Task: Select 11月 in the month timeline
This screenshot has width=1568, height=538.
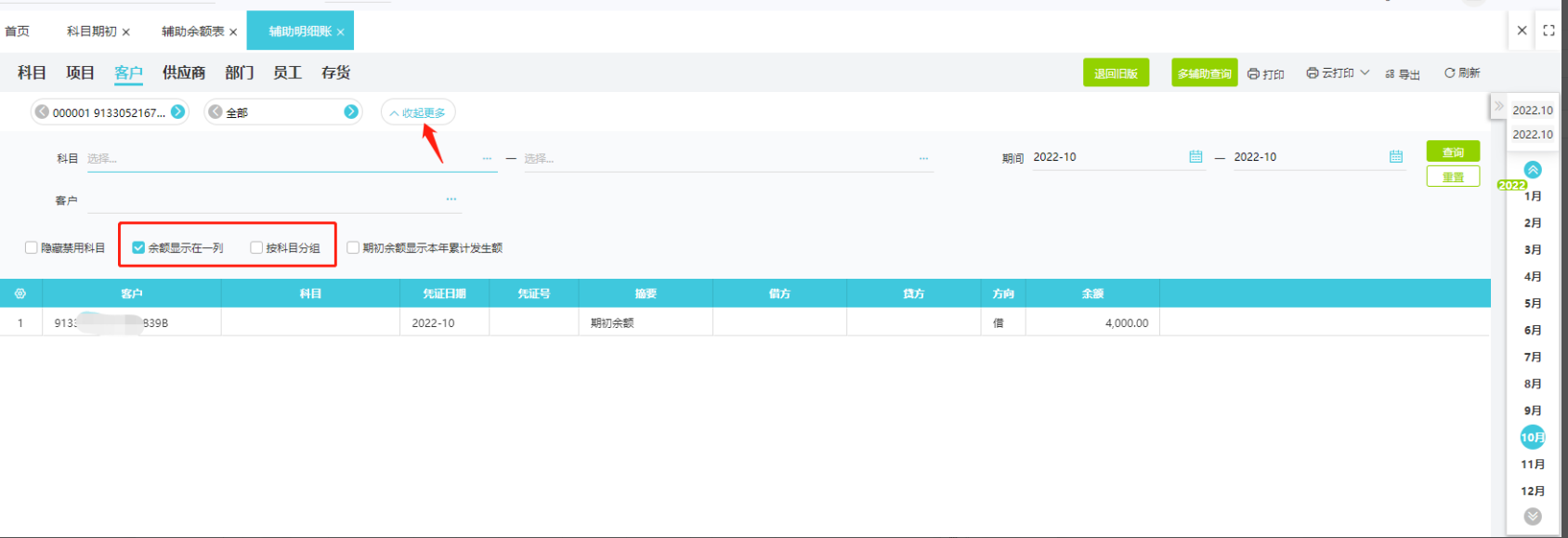Action: pyautogui.click(x=1533, y=465)
